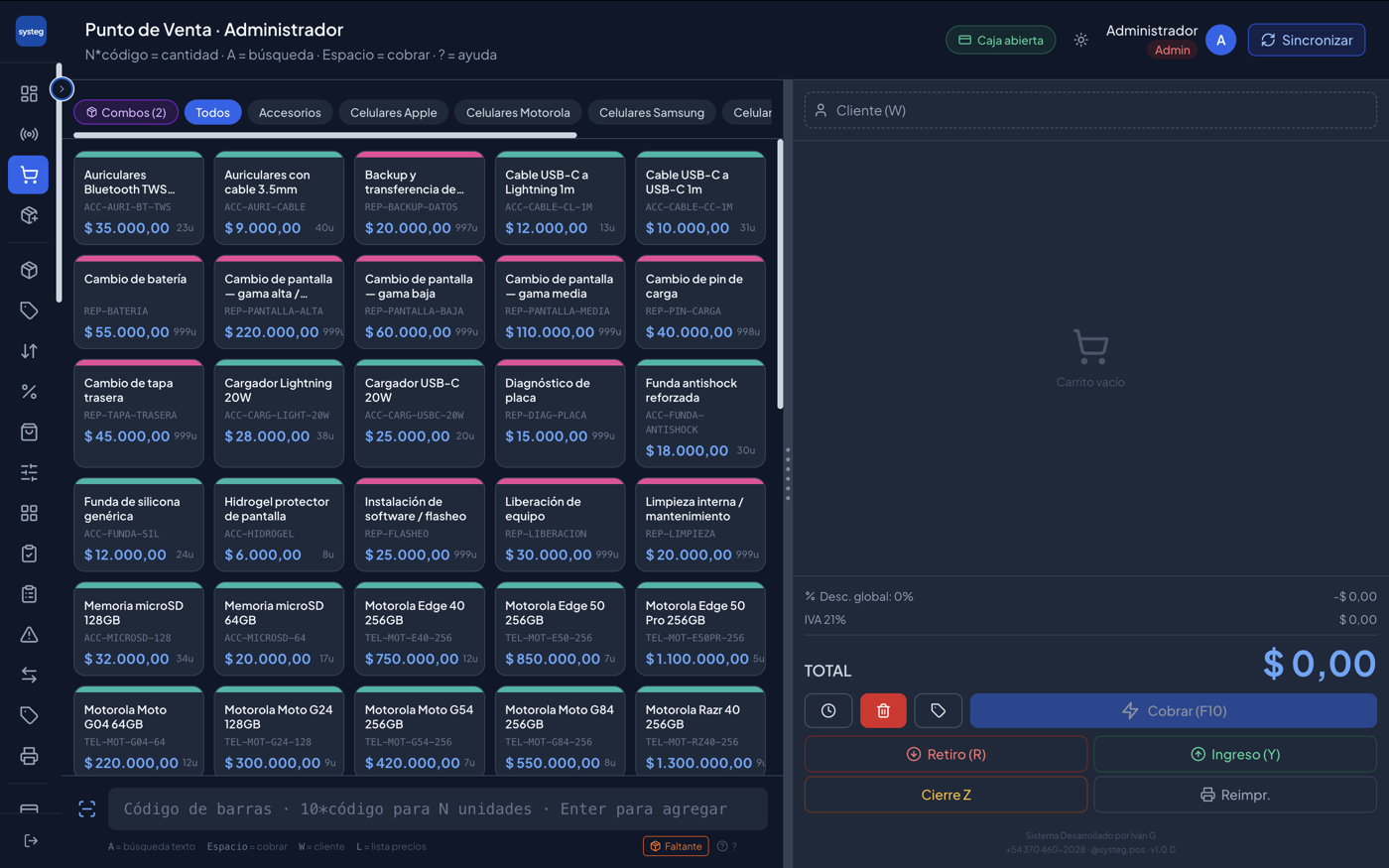
Task: Open the package-with-plus sidebar icon
Action: [x=29, y=215]
